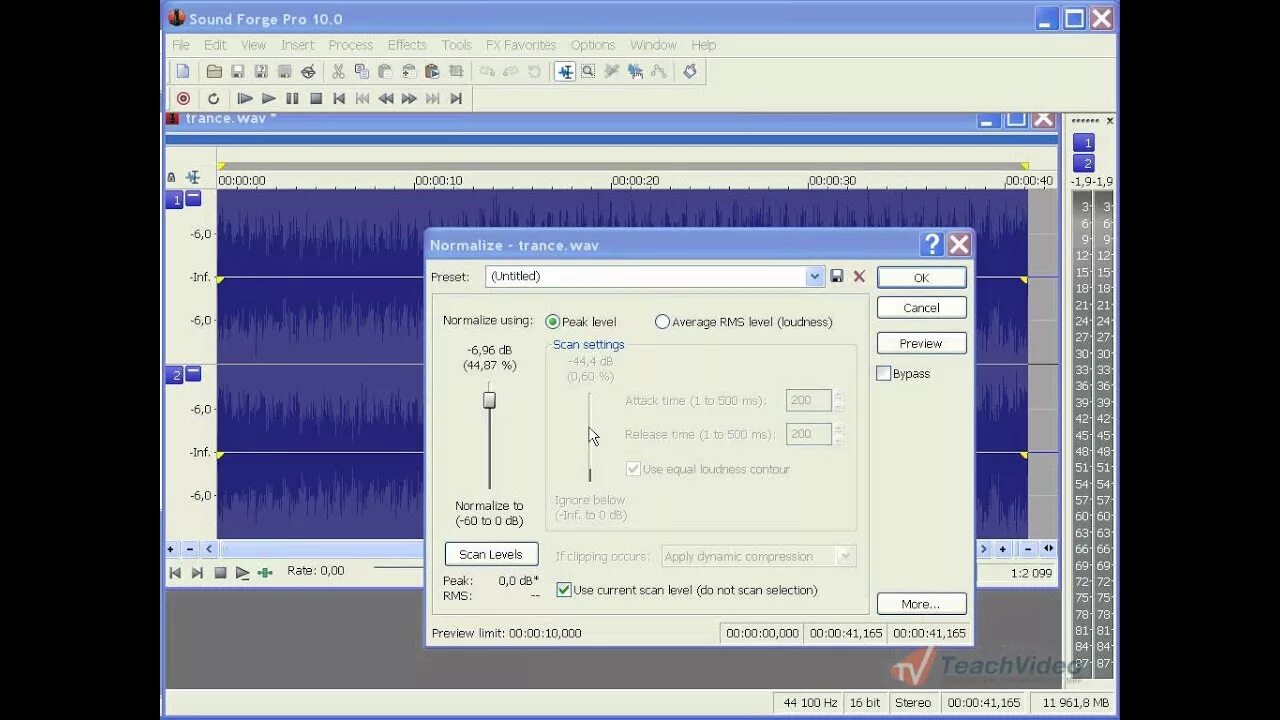
Task: Click Play All in transport bar
Action: (244, 98)
